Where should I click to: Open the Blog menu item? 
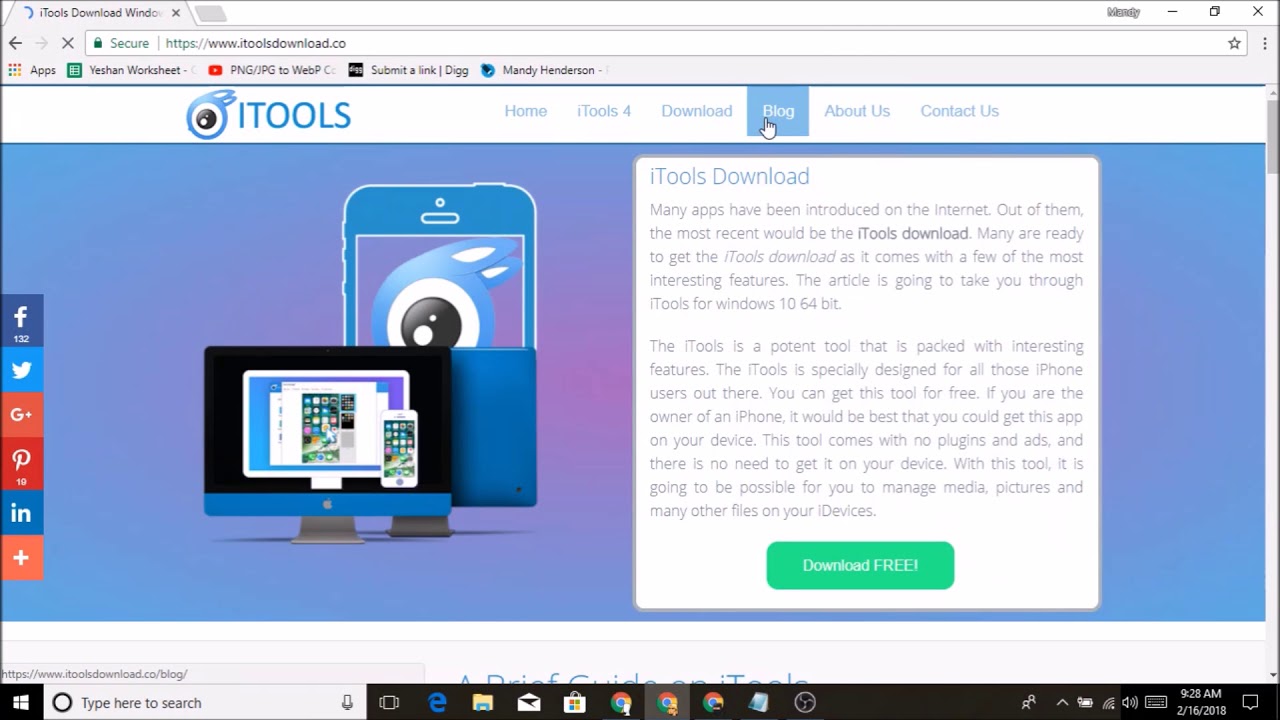778,111
